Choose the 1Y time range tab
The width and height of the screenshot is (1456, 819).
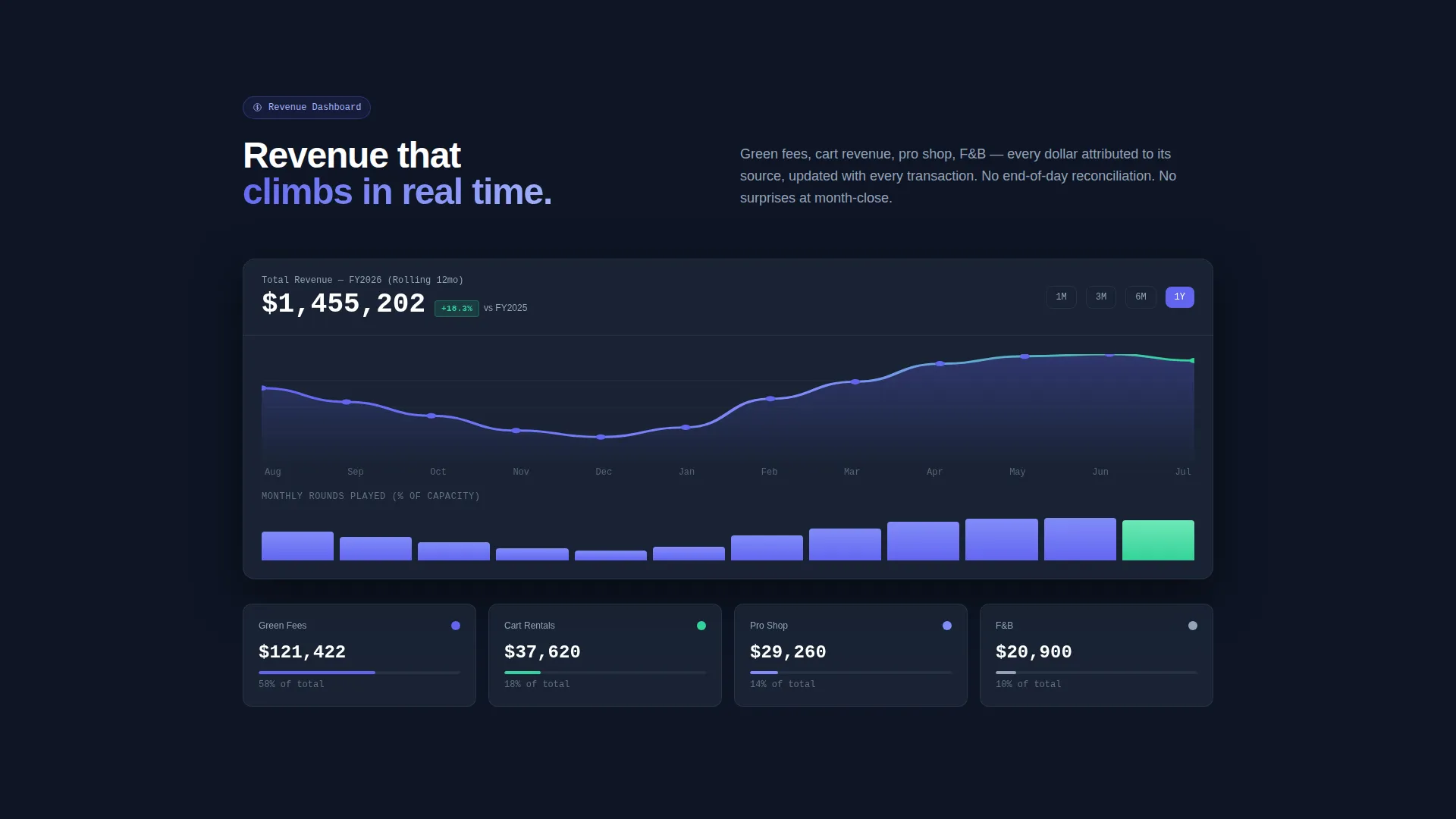(x=1179, y=297)
